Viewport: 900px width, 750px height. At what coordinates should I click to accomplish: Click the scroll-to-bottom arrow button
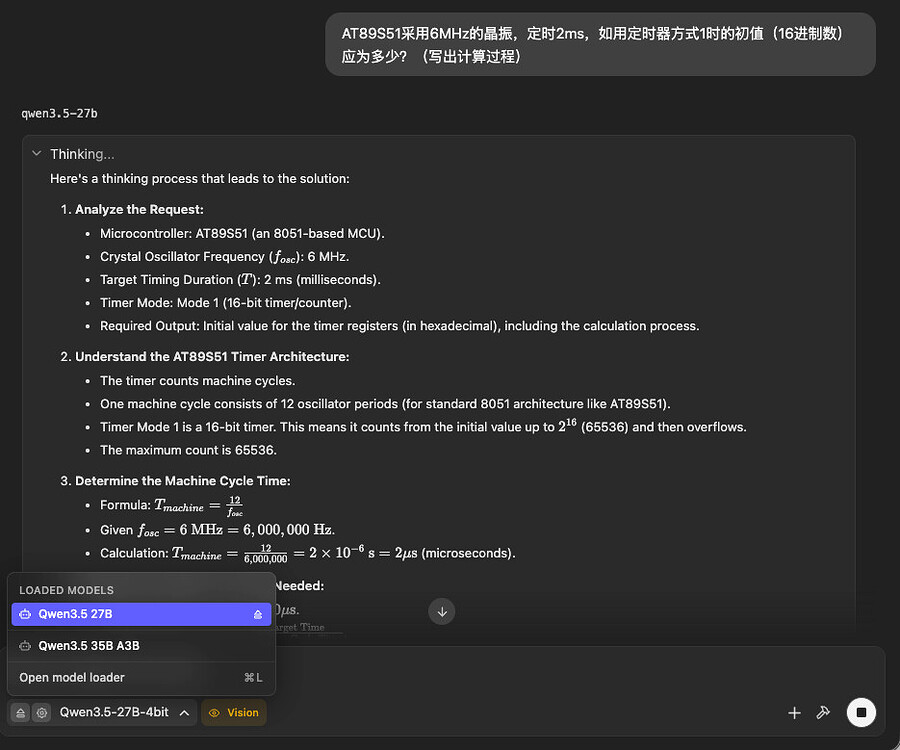441,612
